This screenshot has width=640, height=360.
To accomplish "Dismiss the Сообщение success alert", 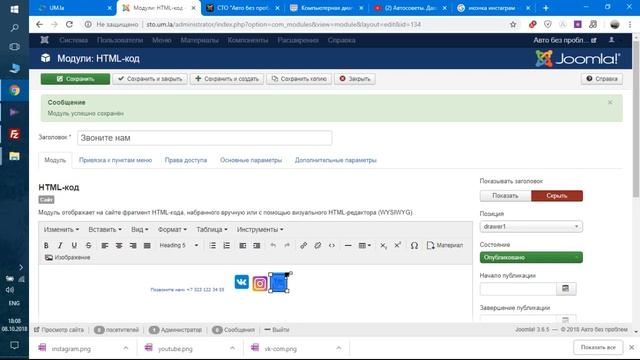I will pos(610,102).
